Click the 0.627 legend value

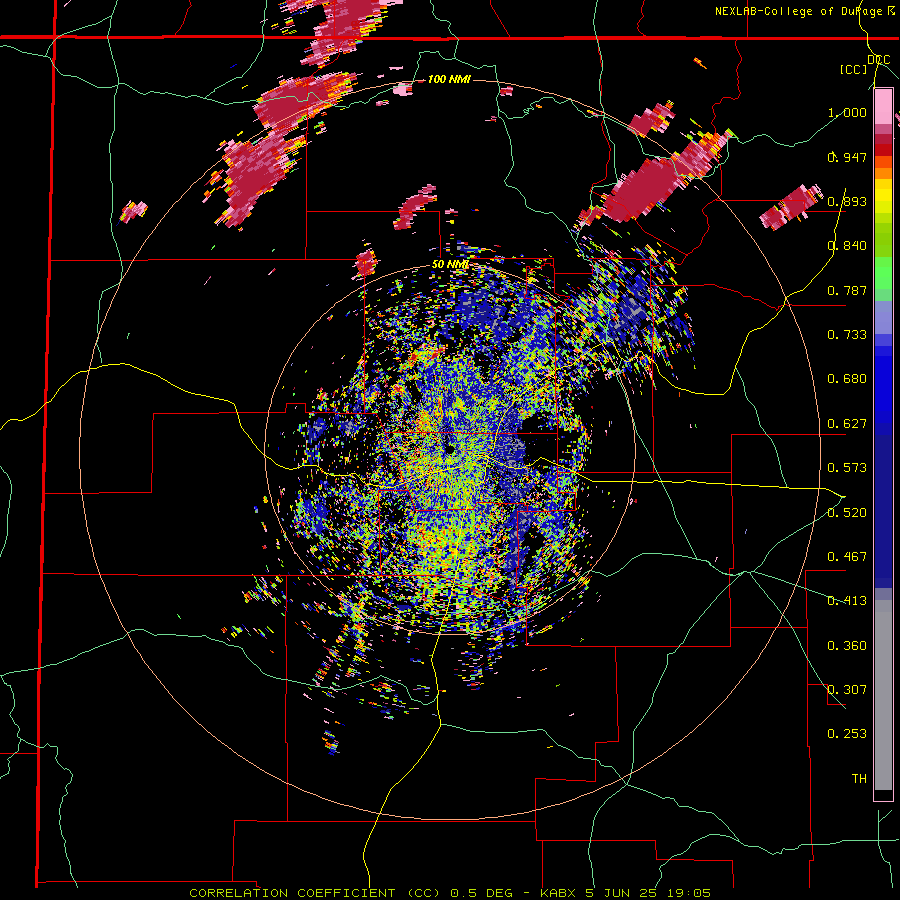pyautogui.click(x=847, y=424)
